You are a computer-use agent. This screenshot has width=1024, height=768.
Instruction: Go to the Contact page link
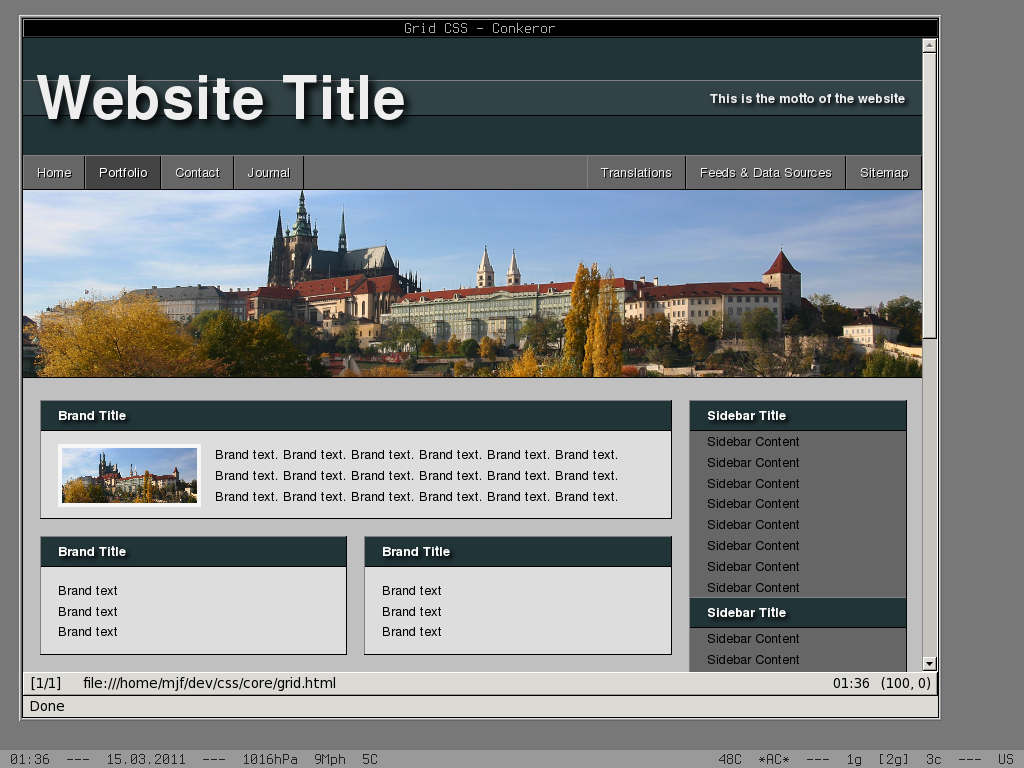point(197,173)
